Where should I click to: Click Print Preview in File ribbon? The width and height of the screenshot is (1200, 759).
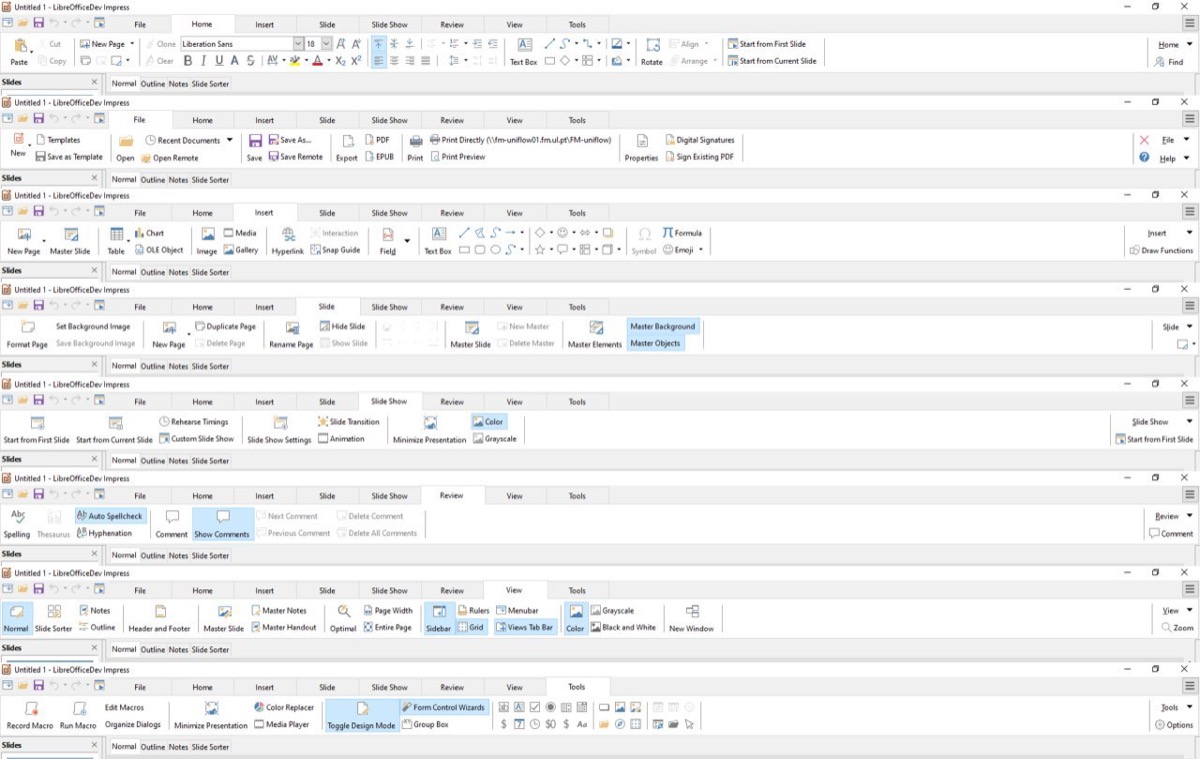[x=456, y=157]
